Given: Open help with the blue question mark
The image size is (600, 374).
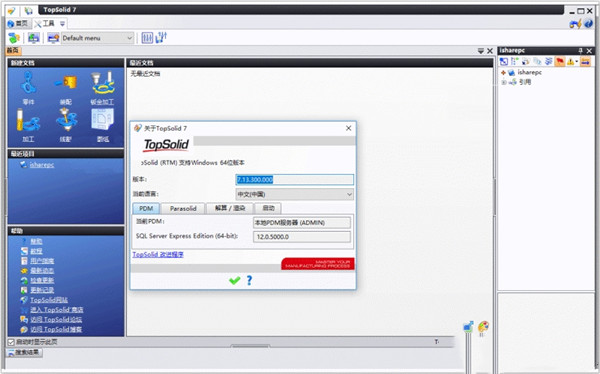Looking at the screenshot, I should 249,281.
